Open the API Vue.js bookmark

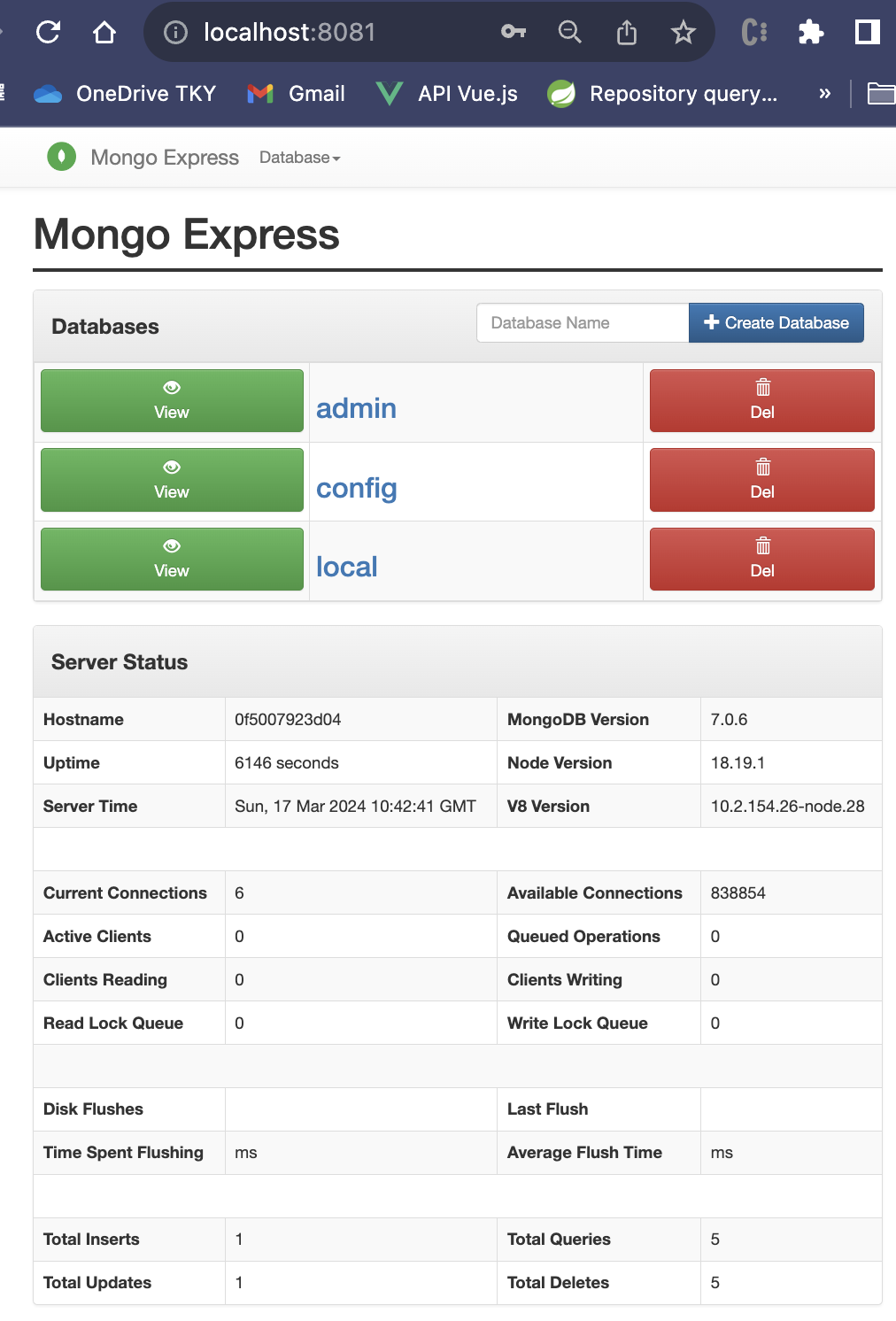pos(447,93)
